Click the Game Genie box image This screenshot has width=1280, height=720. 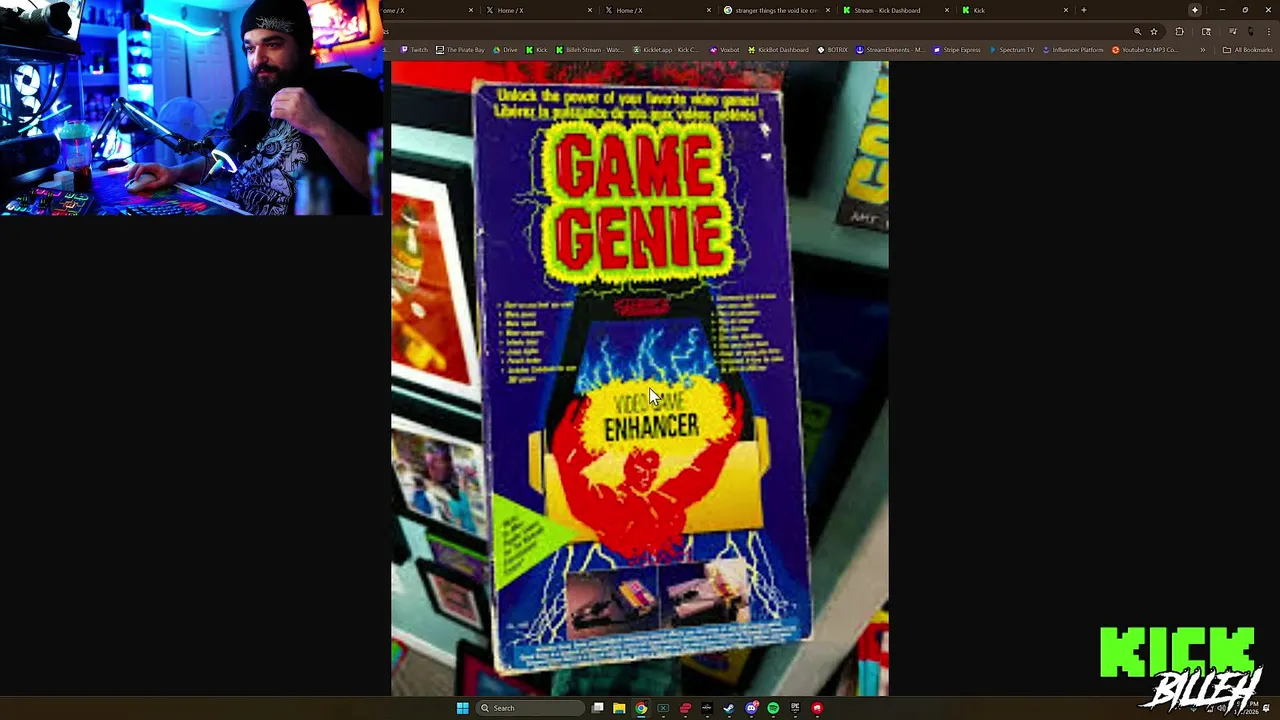click(640, 378)
